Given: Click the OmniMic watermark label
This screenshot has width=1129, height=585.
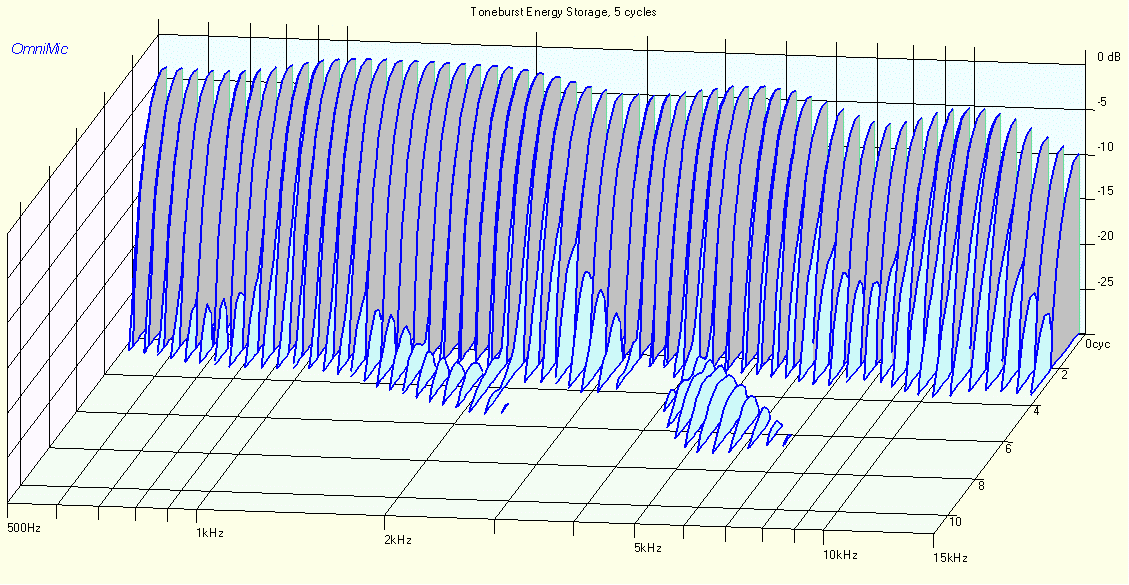Looking at the screenshot, I should [x=40, y=49].
